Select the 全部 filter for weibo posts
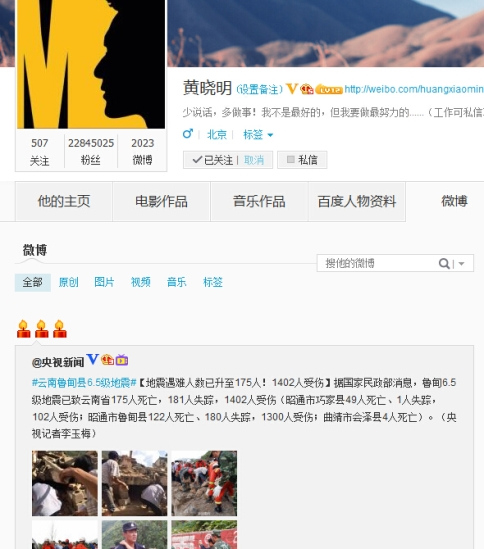 click(x=33, y=282)
